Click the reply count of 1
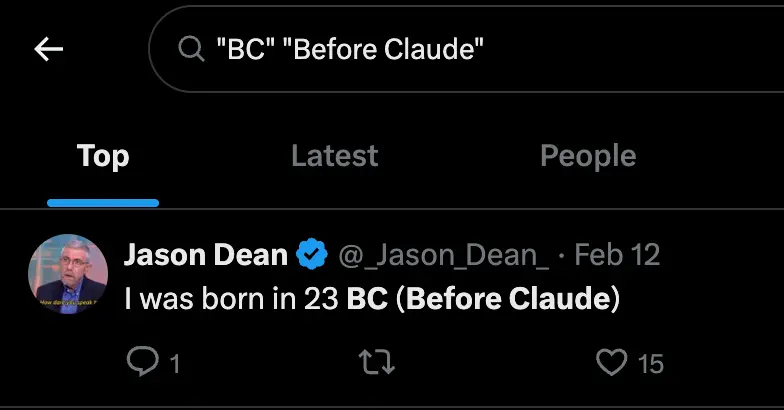The image size is (784, 410). pos(174,364)
